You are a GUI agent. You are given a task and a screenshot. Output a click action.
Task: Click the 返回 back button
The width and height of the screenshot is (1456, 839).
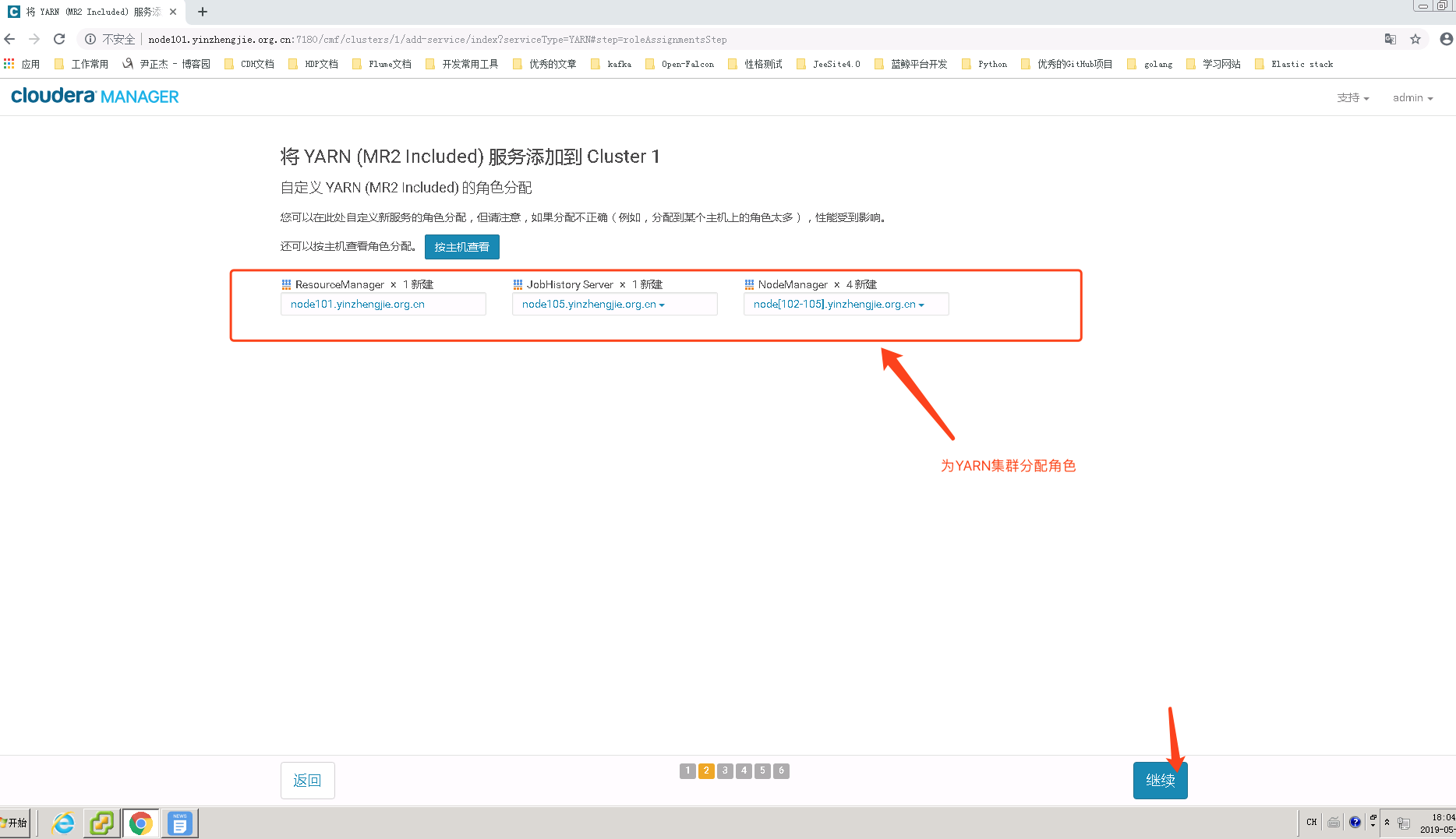pos(308,781)
